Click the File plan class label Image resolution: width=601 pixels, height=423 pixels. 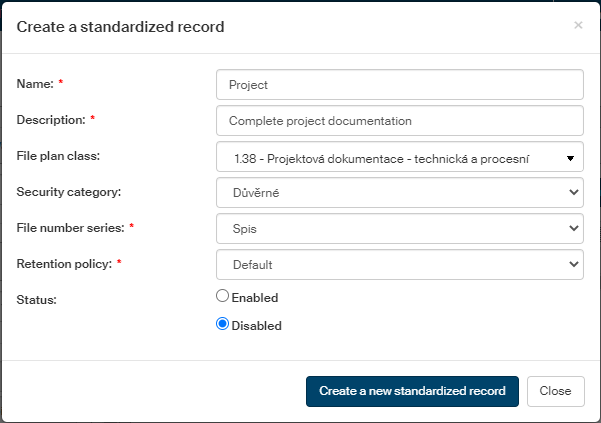(58, 156)
